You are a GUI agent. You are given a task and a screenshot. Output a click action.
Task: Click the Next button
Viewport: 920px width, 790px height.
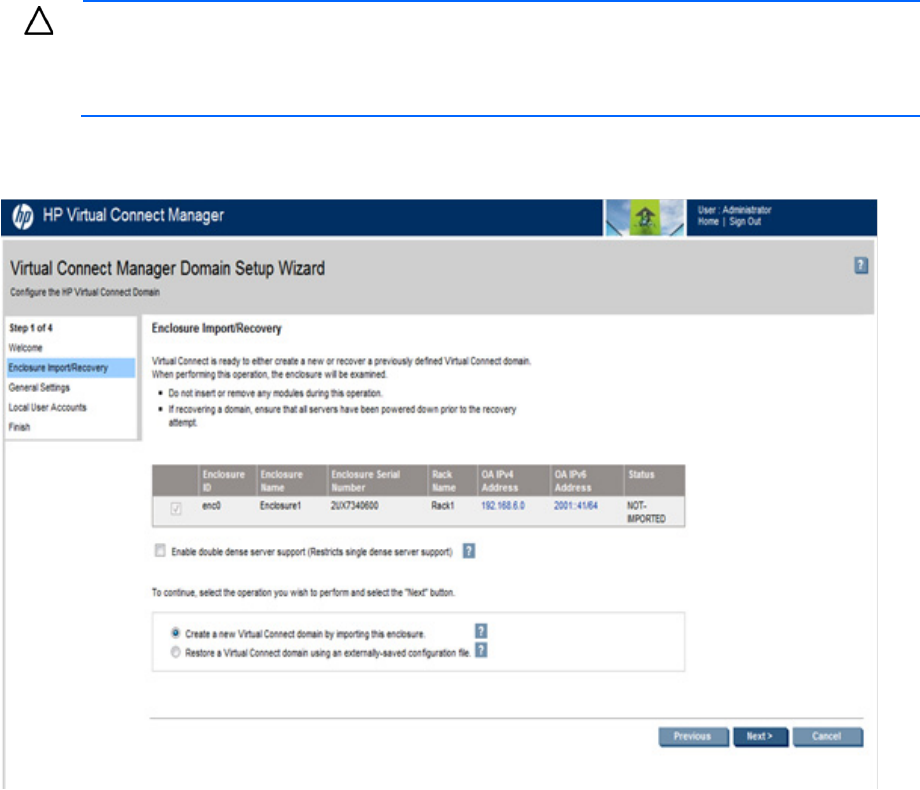click(x=760, y=737)
